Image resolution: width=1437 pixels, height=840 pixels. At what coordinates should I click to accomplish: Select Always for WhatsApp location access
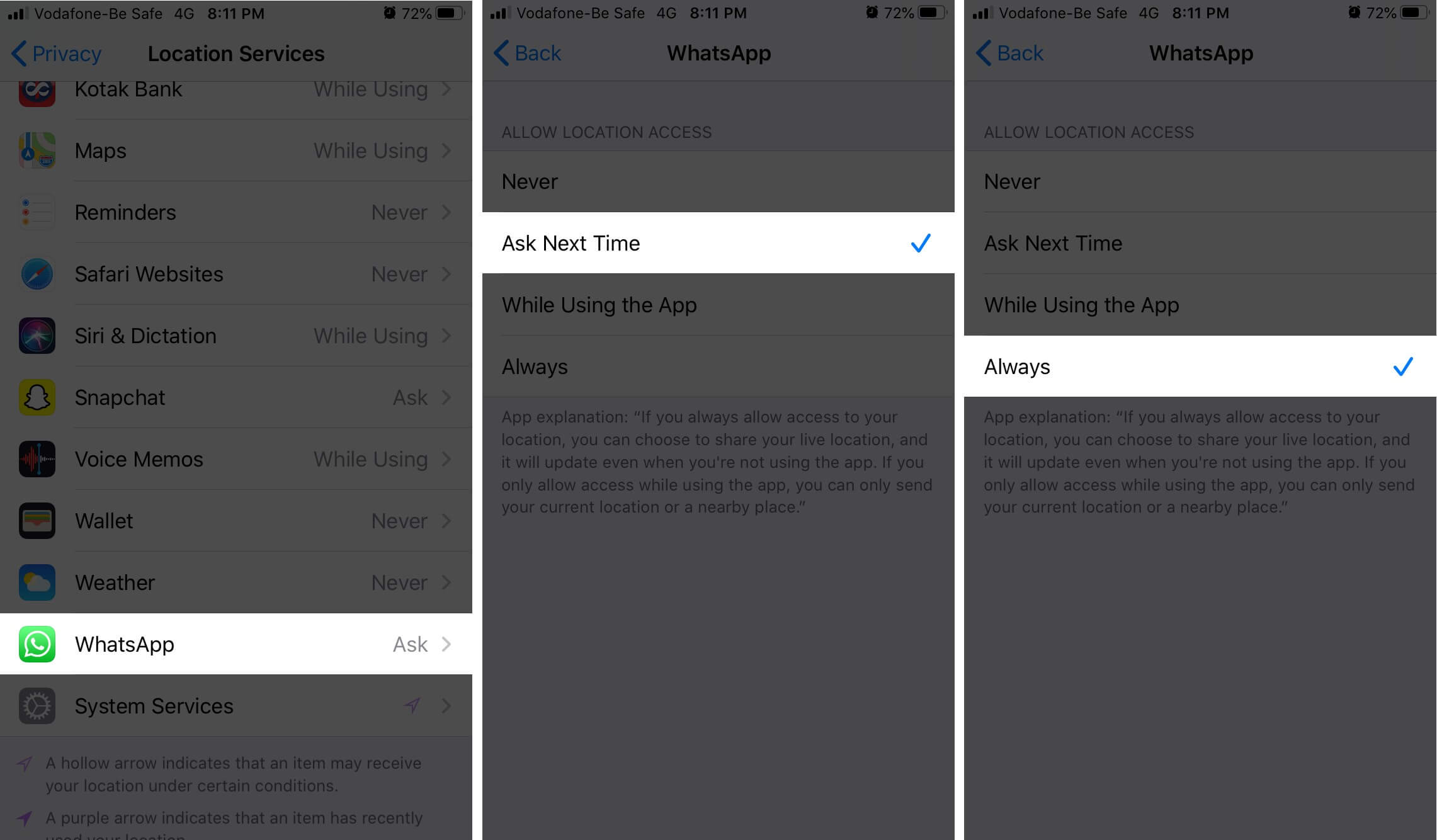pyautogui.click(x=1196, y=366)
